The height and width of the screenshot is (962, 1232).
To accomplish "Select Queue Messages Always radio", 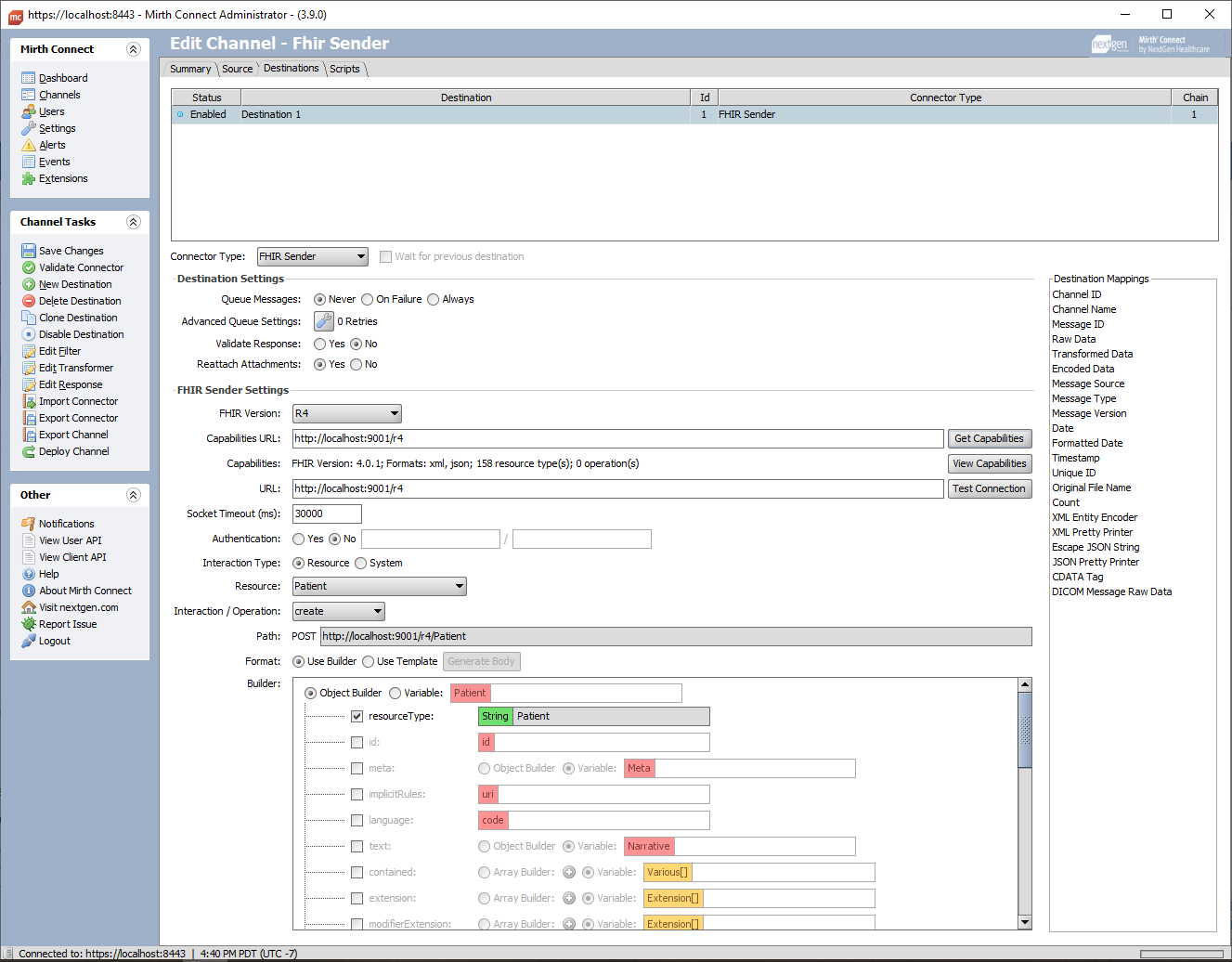I will [434, 299].
